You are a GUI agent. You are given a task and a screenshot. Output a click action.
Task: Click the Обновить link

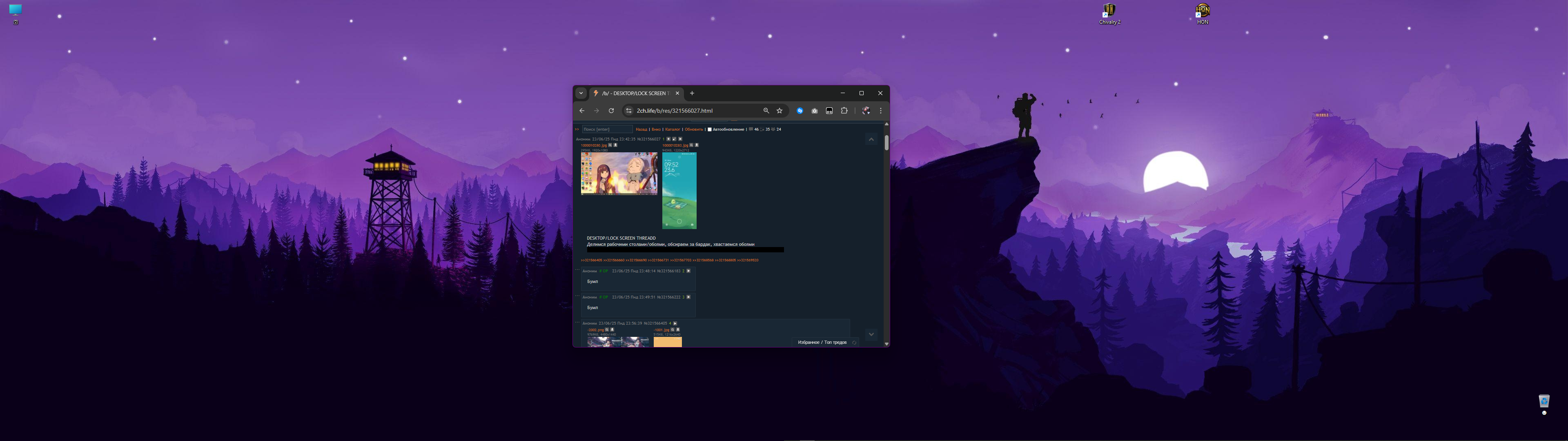coord(694,129)
